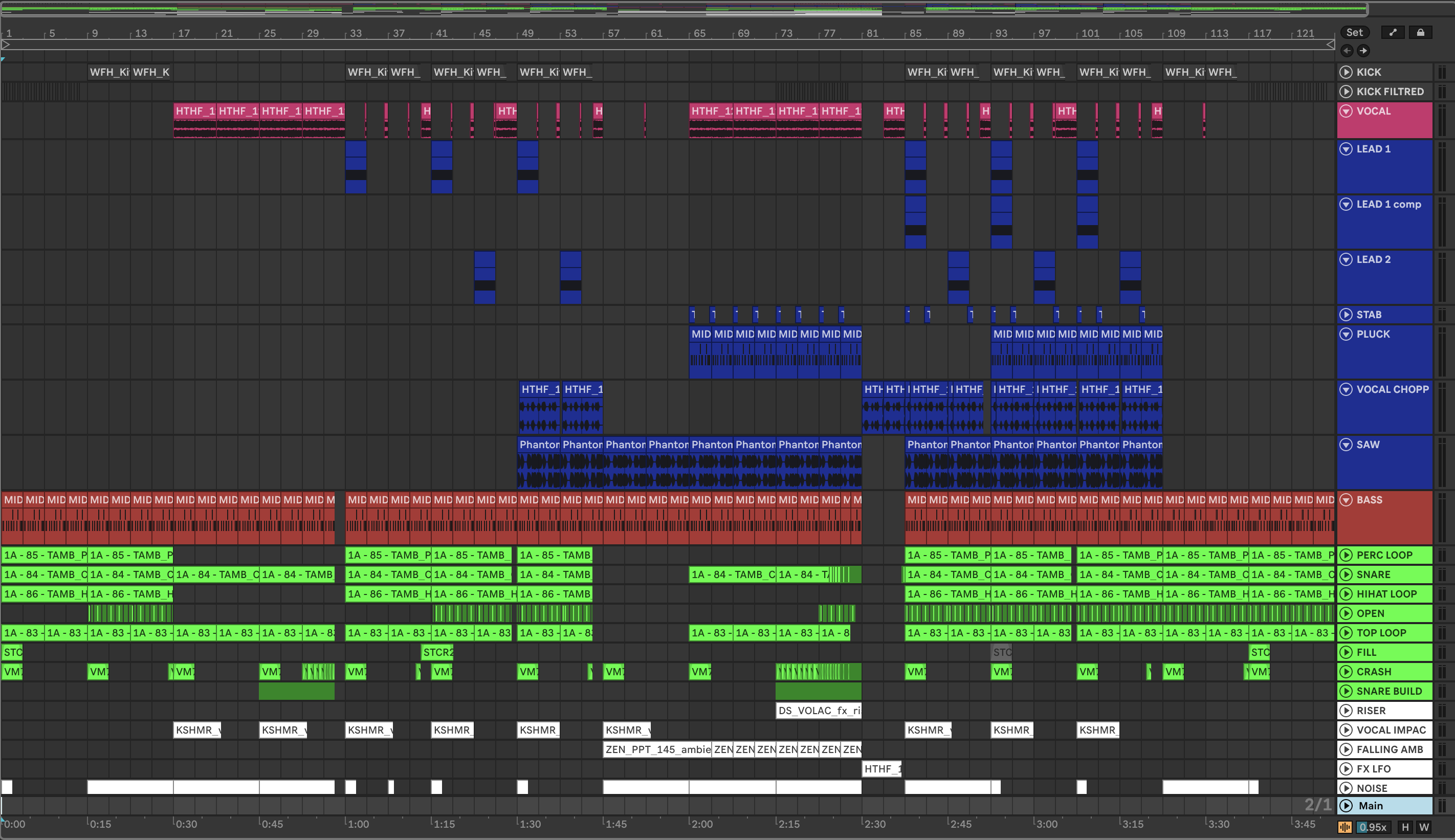Fold the VOCAL track
1455x840 pixels.
coord(1346,111)
